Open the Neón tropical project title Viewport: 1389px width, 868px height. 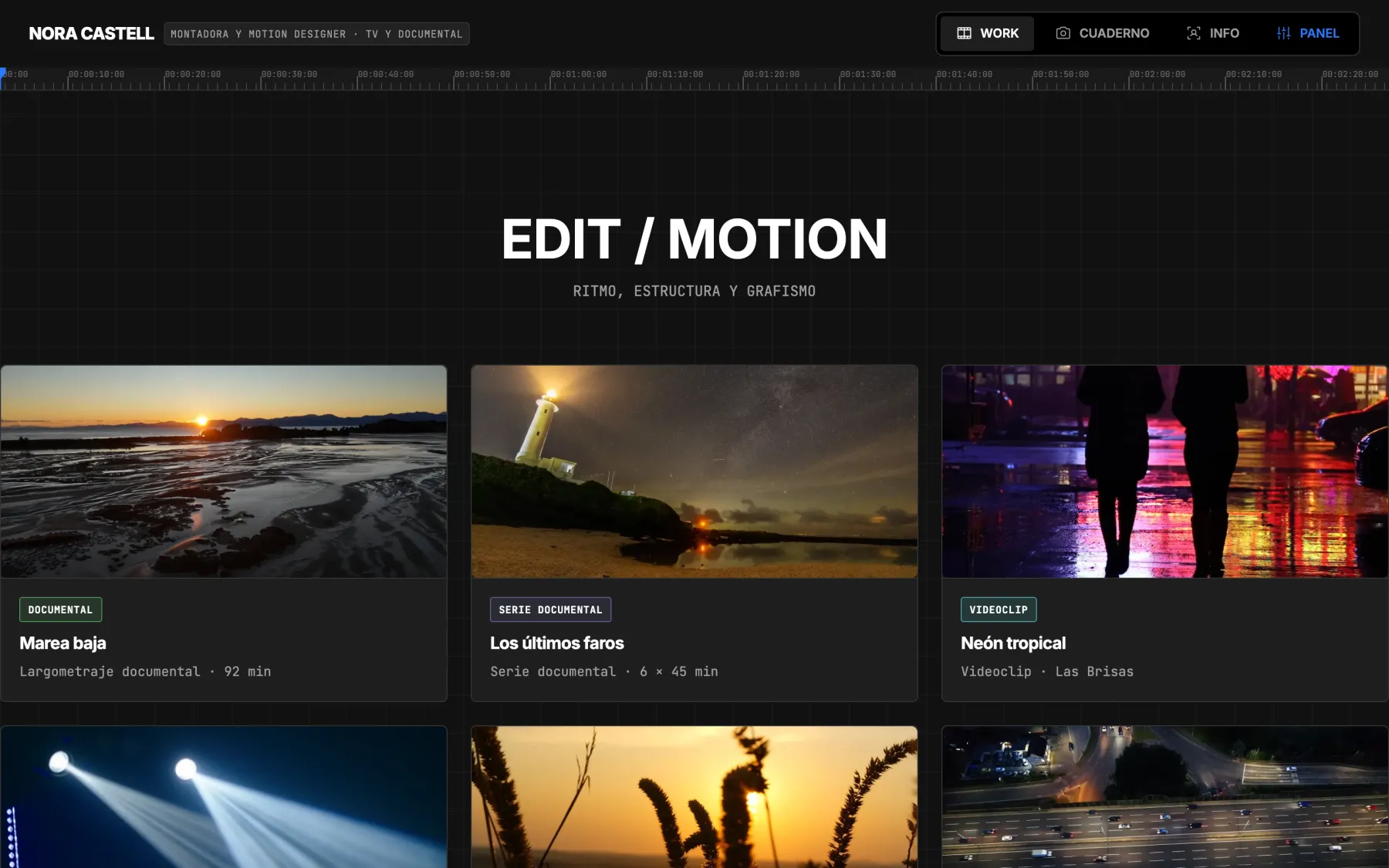[1013, 643]
